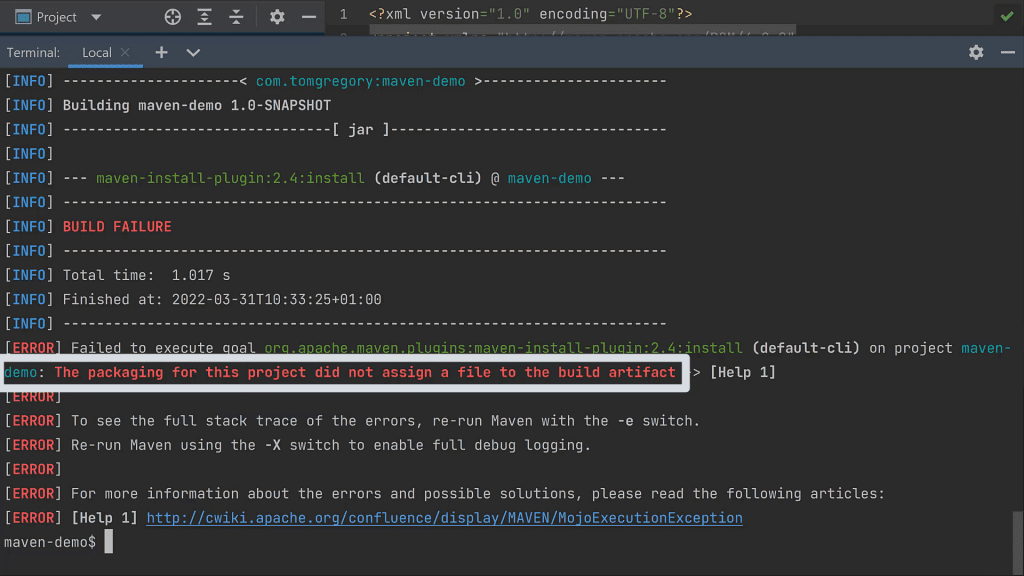Select the Terminal tool window header
The image size is (1024, 576).
(33, 52)
